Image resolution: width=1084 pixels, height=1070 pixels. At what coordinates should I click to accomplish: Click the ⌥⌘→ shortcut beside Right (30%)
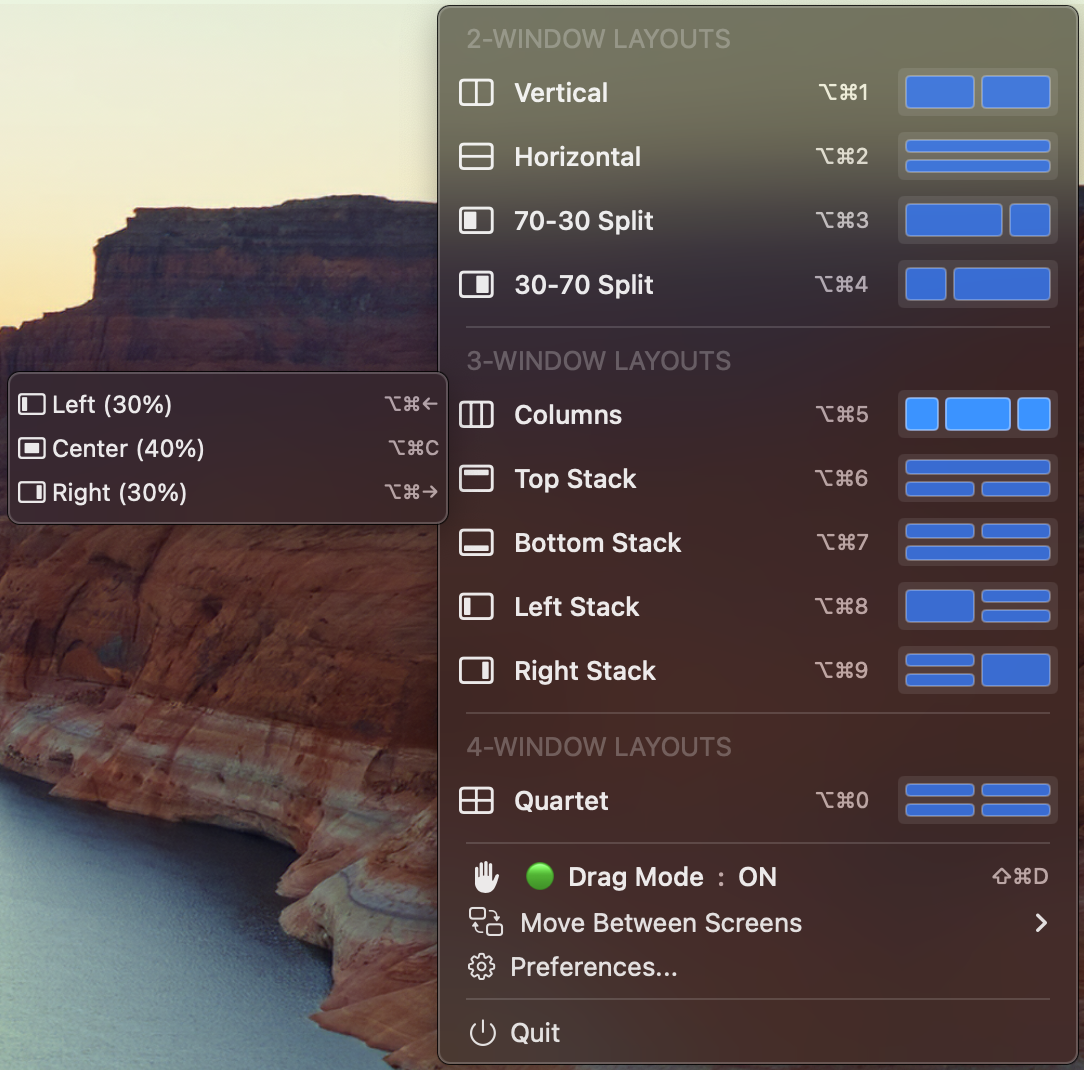(411, 491)
